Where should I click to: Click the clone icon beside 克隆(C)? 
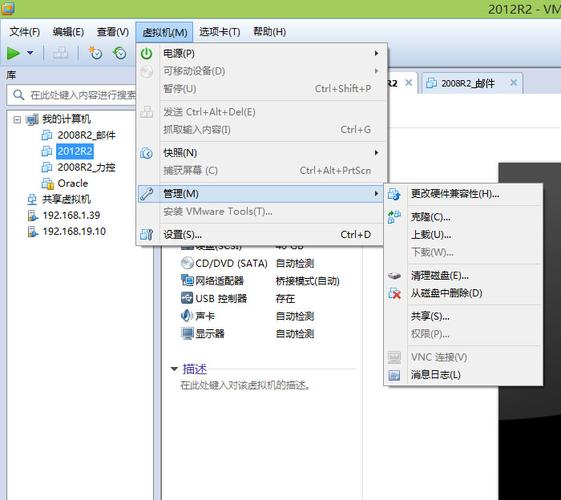[394, 217]
